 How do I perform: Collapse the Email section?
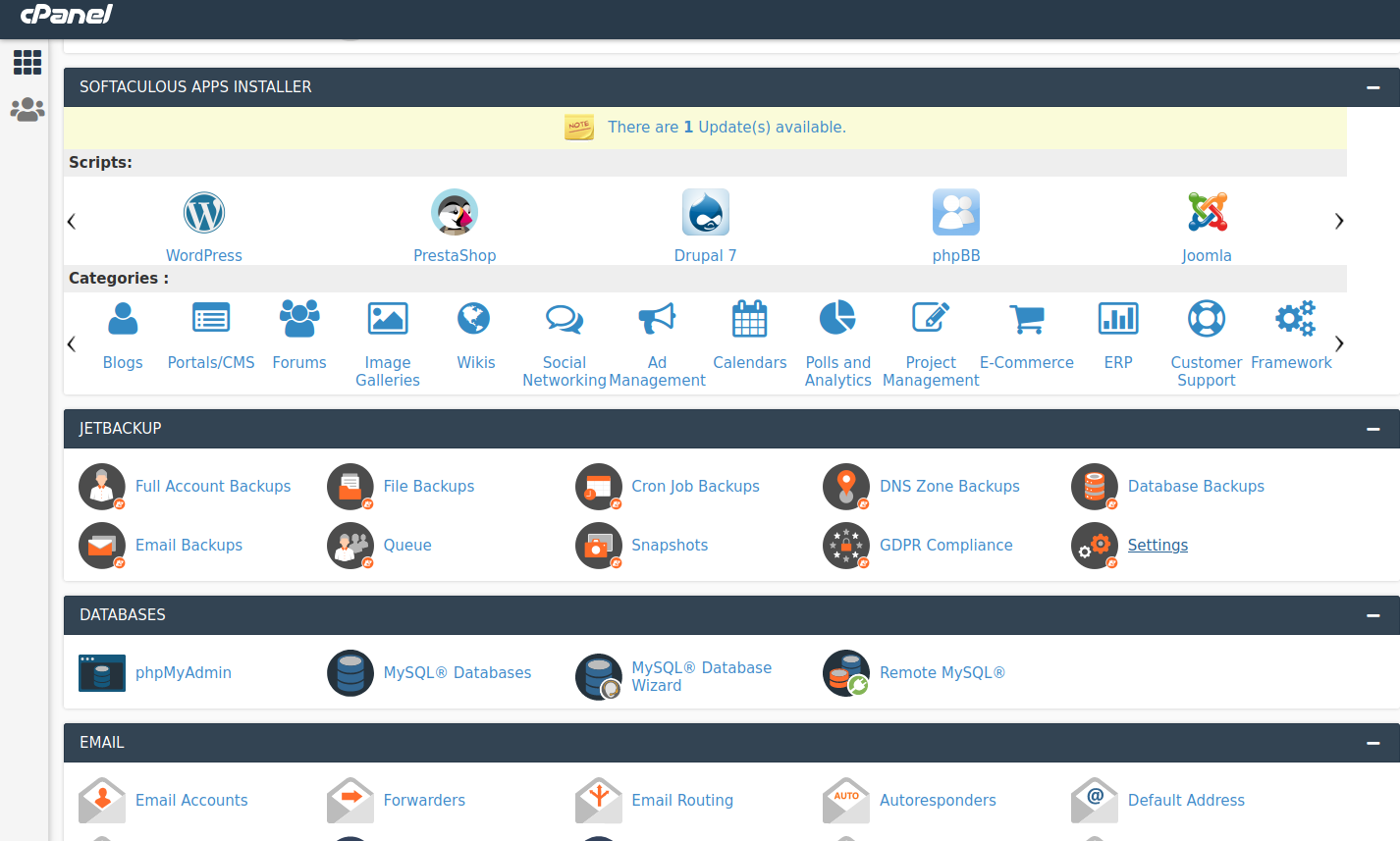point(1373,743)
